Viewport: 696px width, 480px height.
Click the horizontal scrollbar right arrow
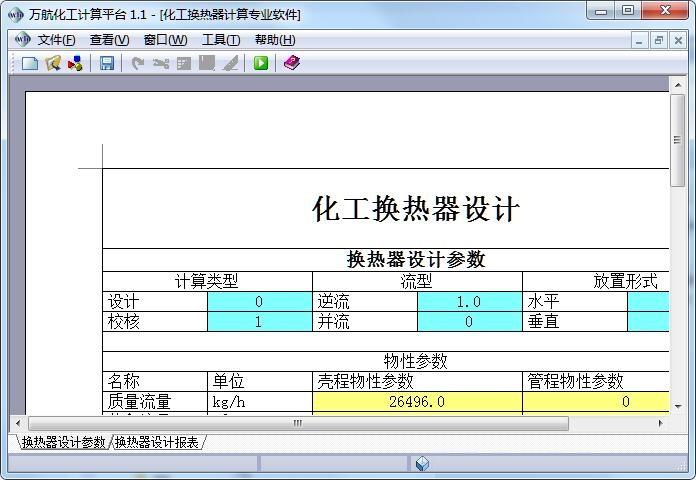[x=661, y=424]
